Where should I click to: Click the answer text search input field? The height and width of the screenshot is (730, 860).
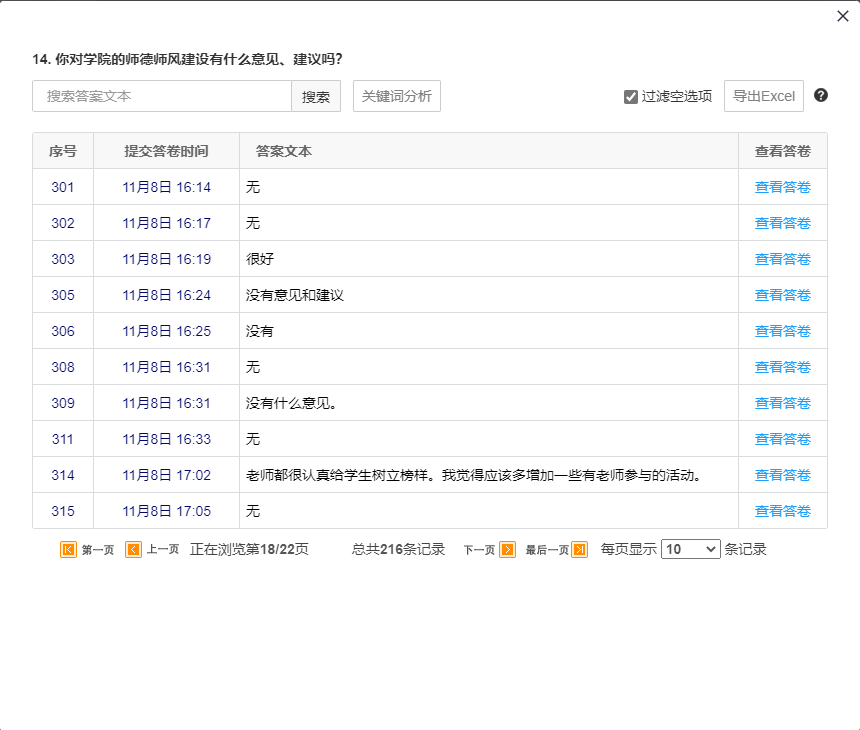click(x=162, y=96)
